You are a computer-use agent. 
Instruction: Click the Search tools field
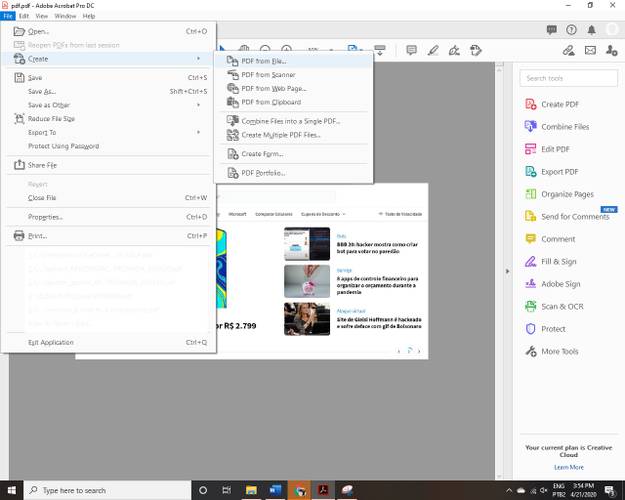tap(569, 78)
